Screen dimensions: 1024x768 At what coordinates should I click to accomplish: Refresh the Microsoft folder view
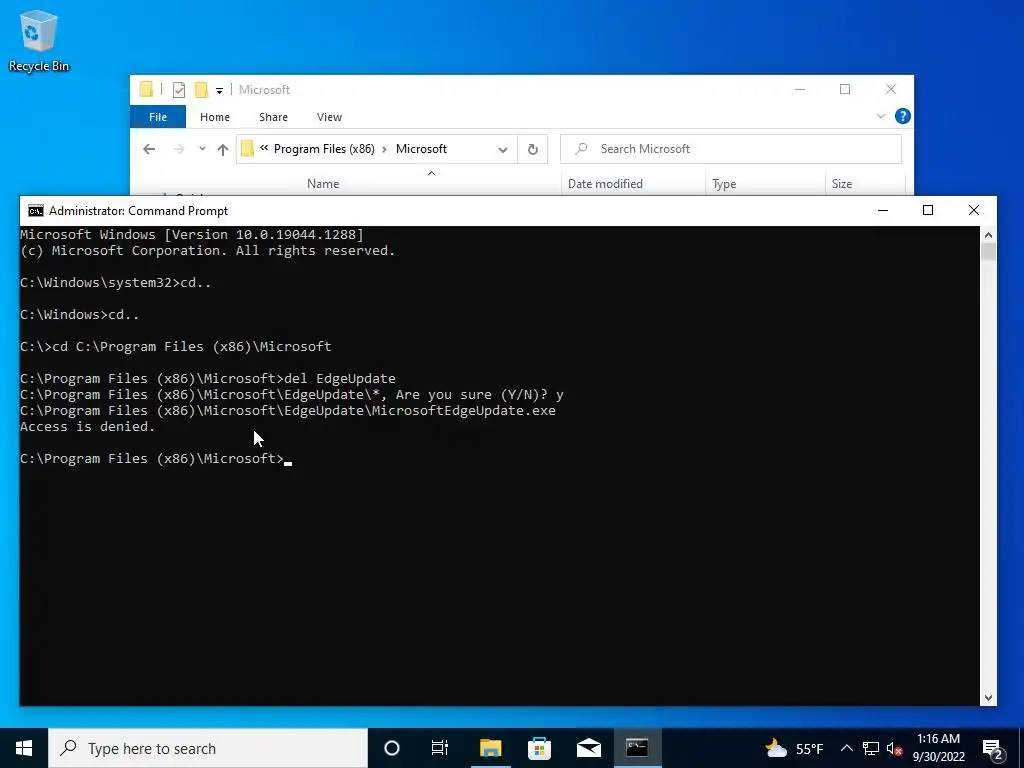532,150
